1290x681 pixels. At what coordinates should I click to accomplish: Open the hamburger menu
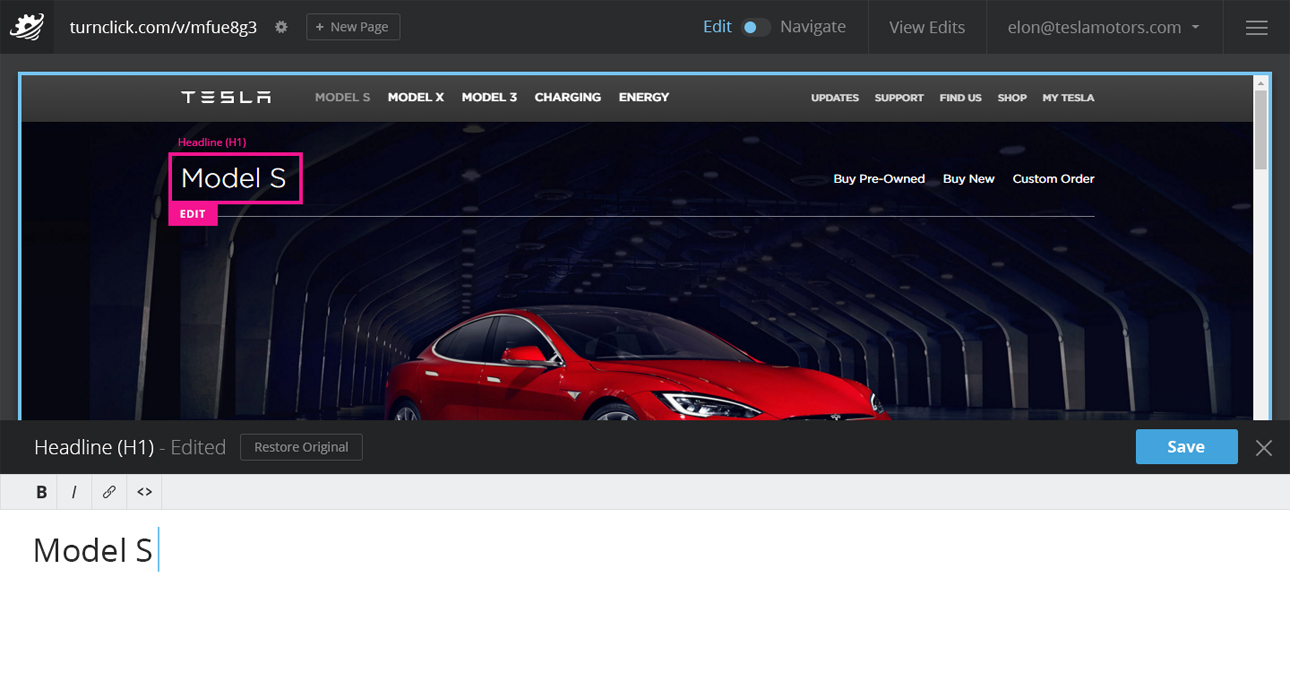click(x=1256, y=27)
